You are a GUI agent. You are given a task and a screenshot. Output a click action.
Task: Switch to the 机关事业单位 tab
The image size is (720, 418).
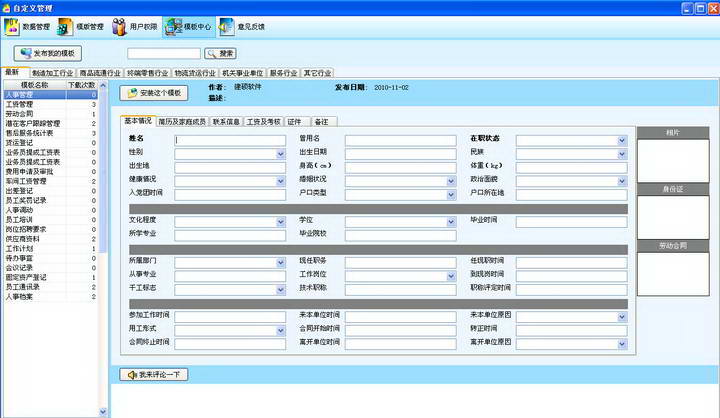coord(242,73)
